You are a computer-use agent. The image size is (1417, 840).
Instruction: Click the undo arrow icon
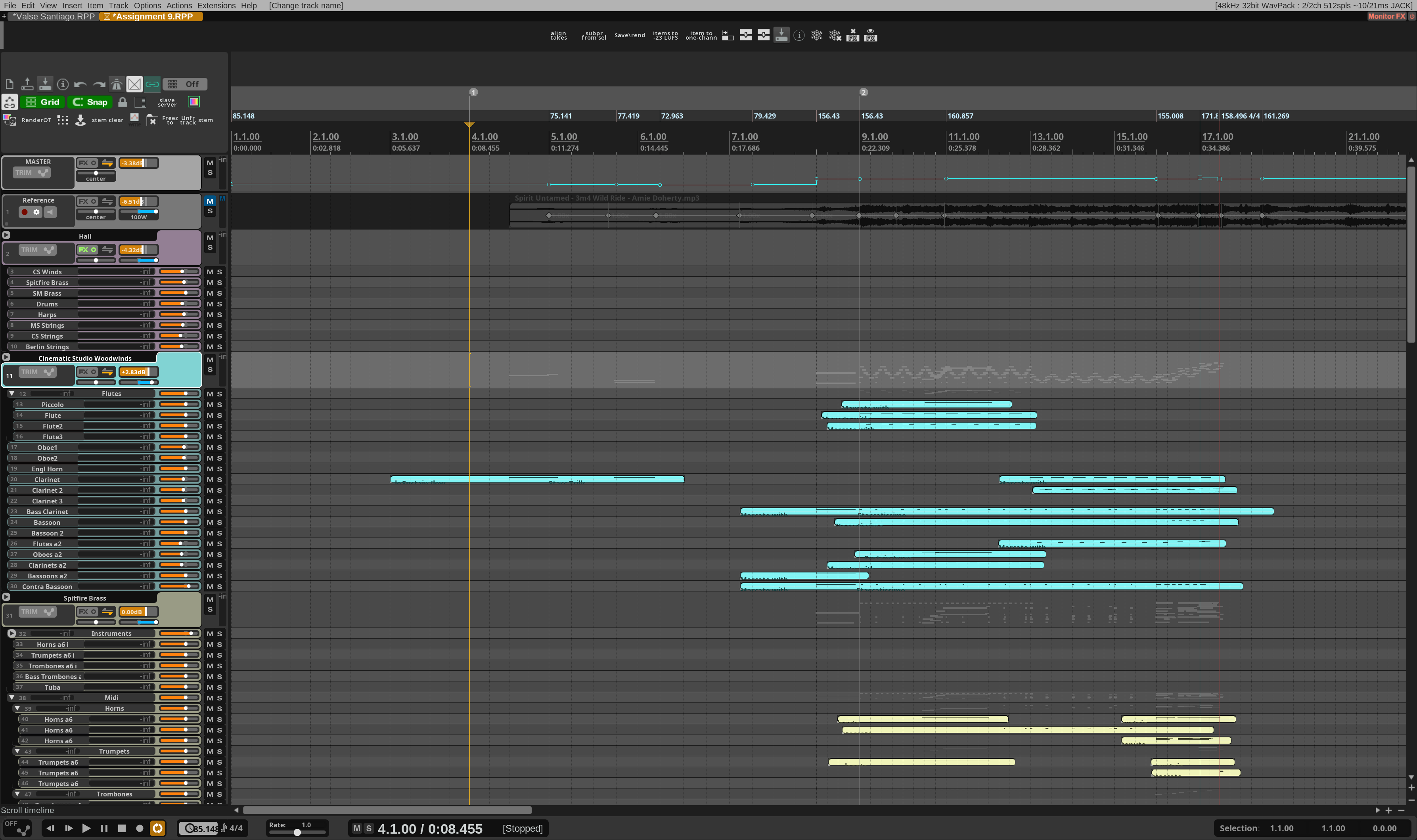click(80, 84)
